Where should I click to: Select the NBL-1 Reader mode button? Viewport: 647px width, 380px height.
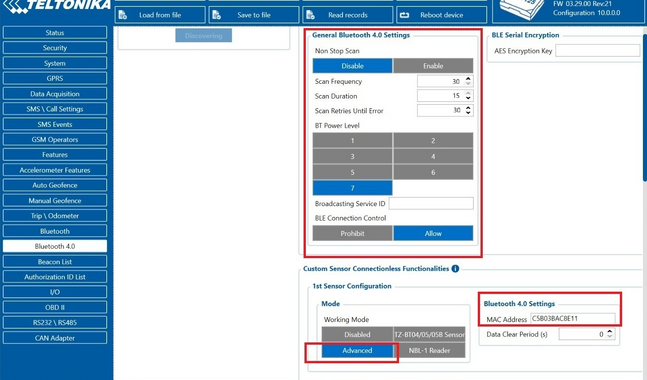(x=430, y=351)
